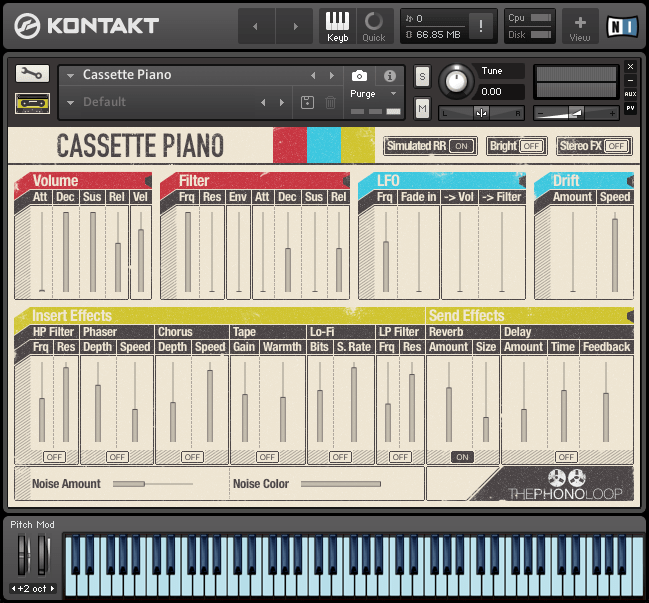Load next snapshot beside Default
649x603 pixels.
coord(282,102)
